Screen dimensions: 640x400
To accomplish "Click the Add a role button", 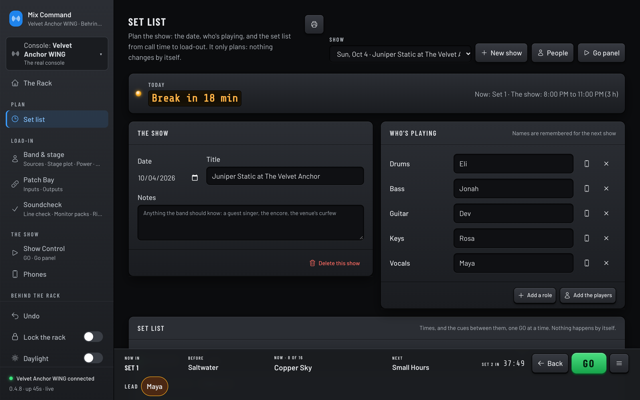I will pyautogui.click(x=535, y=295).
